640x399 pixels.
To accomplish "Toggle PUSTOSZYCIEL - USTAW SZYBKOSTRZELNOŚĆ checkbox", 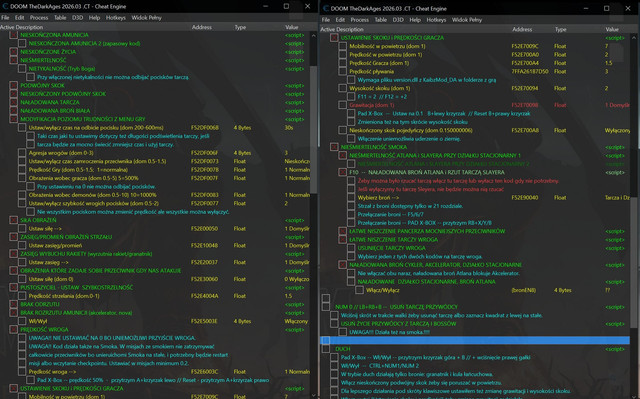I will pyautogui.click(x=13, y=288).
